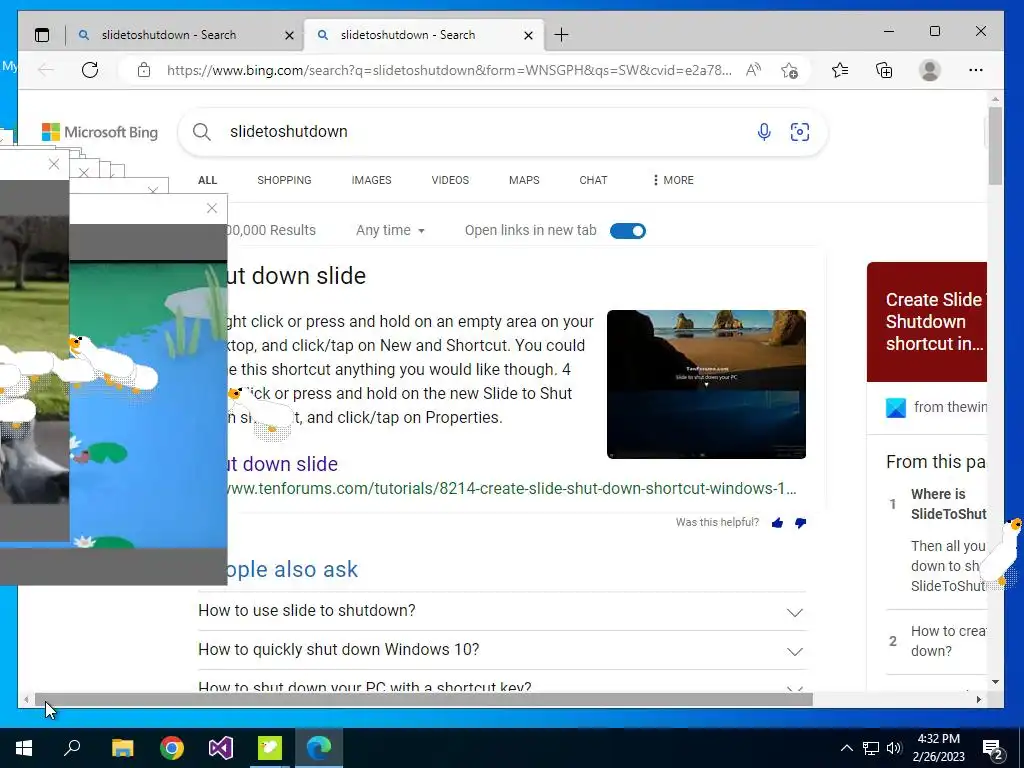The height and width of the screenshot is (768, 1024).
Task: Click the vertical page scrollbar thumb
Action: coord(995,146)
